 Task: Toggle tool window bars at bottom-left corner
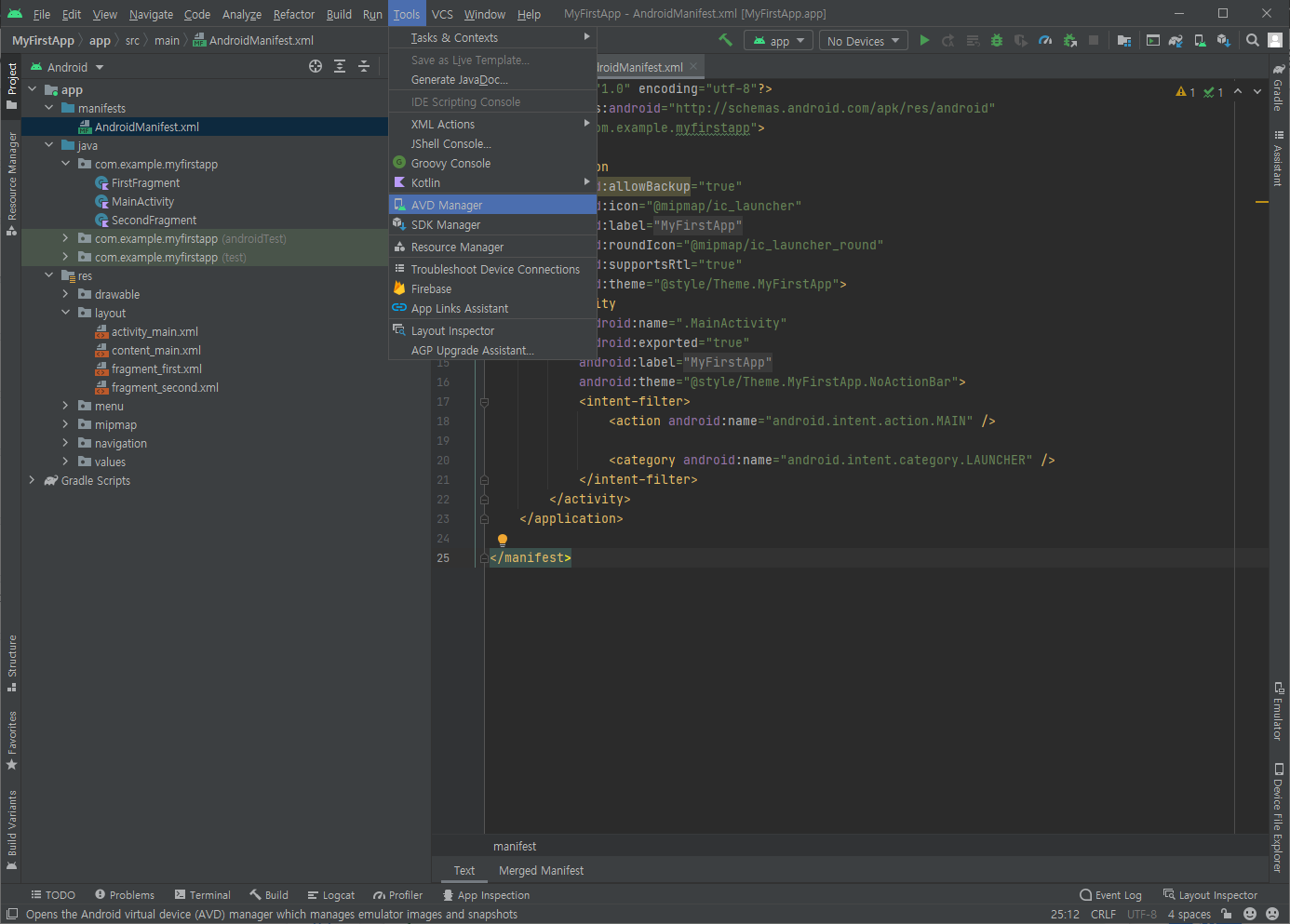(12, 914)
